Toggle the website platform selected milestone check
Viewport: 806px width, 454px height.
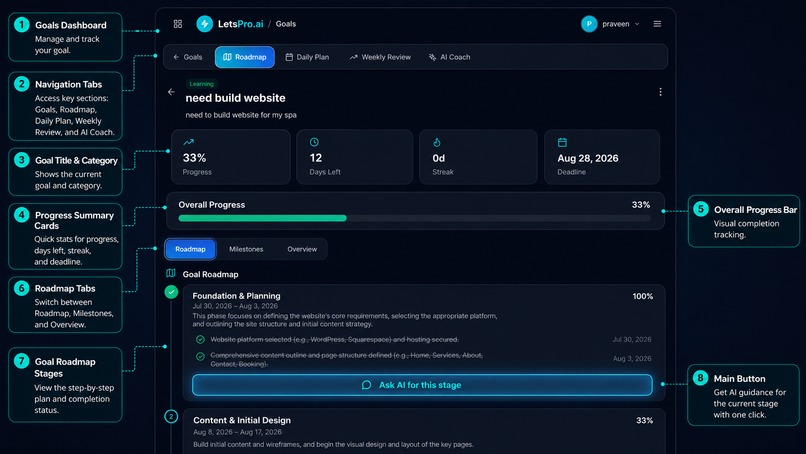tap(200, 339)
